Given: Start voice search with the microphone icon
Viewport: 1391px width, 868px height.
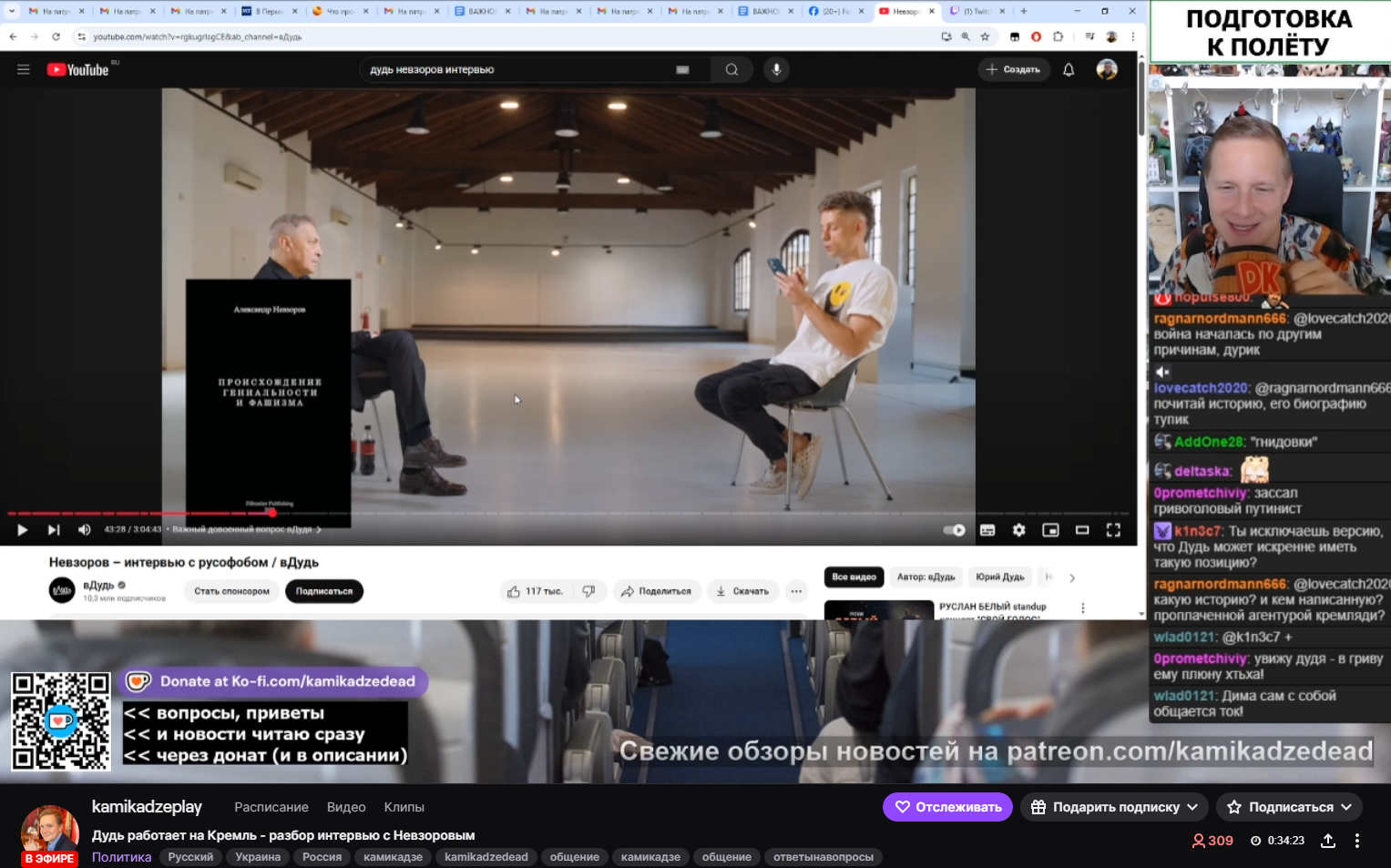Looking at the screenshot, I should pyautogui.click(x=776, y=69).
